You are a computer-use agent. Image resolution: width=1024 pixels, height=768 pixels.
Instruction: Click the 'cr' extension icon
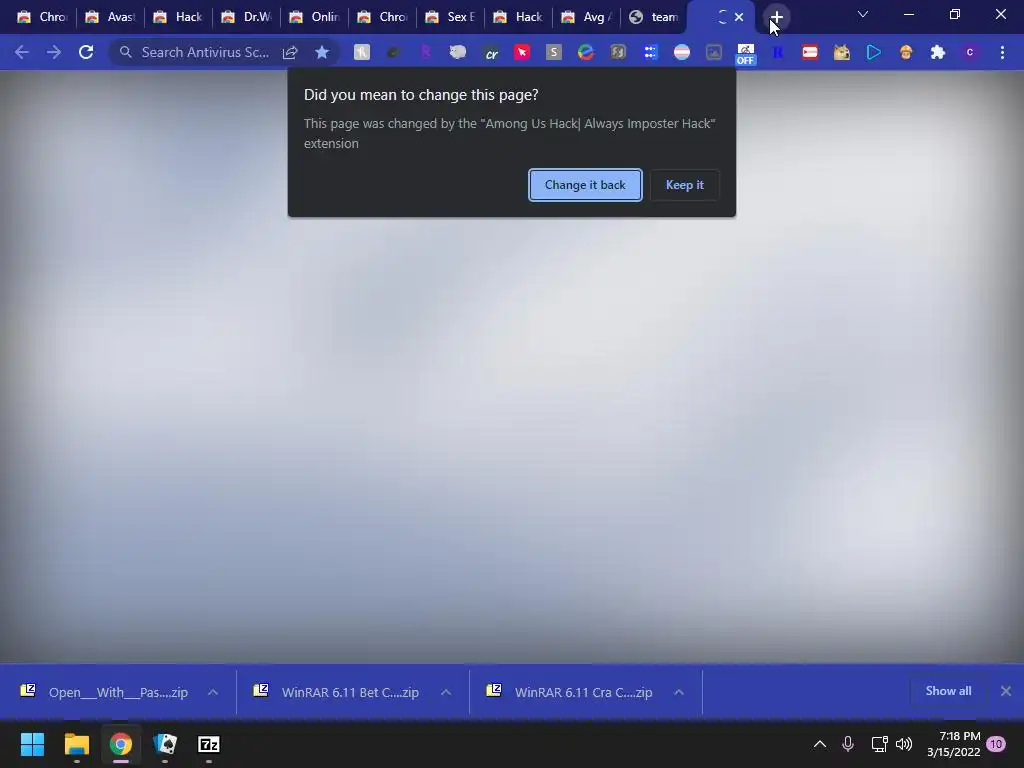(490, 53)
